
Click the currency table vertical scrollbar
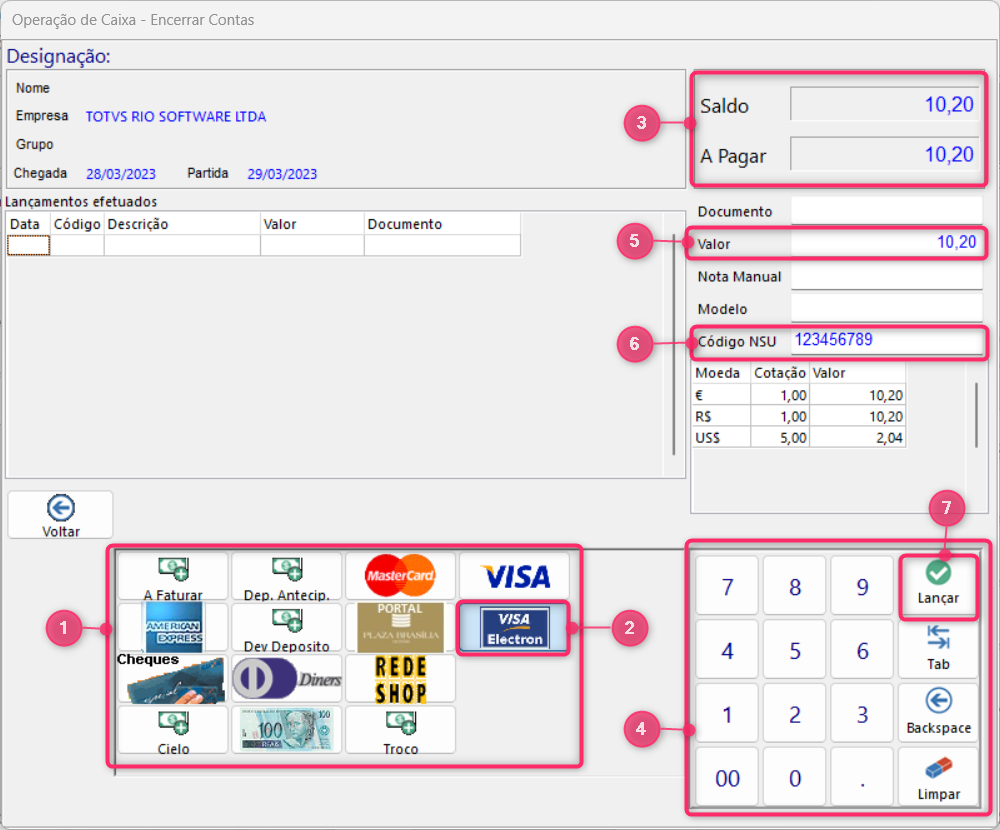click(976, 415)
